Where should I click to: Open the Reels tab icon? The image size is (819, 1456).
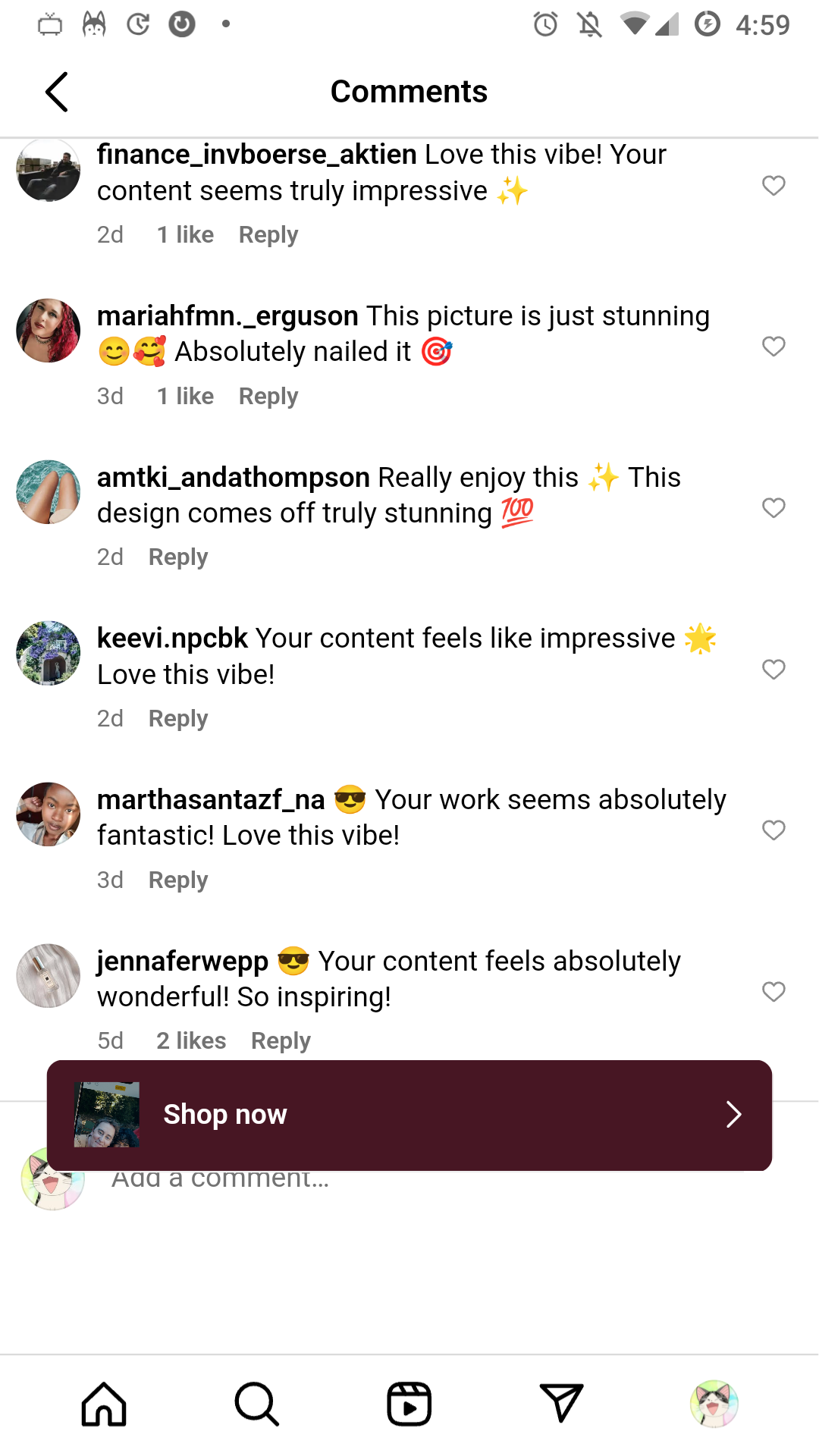pos(409,1404)
